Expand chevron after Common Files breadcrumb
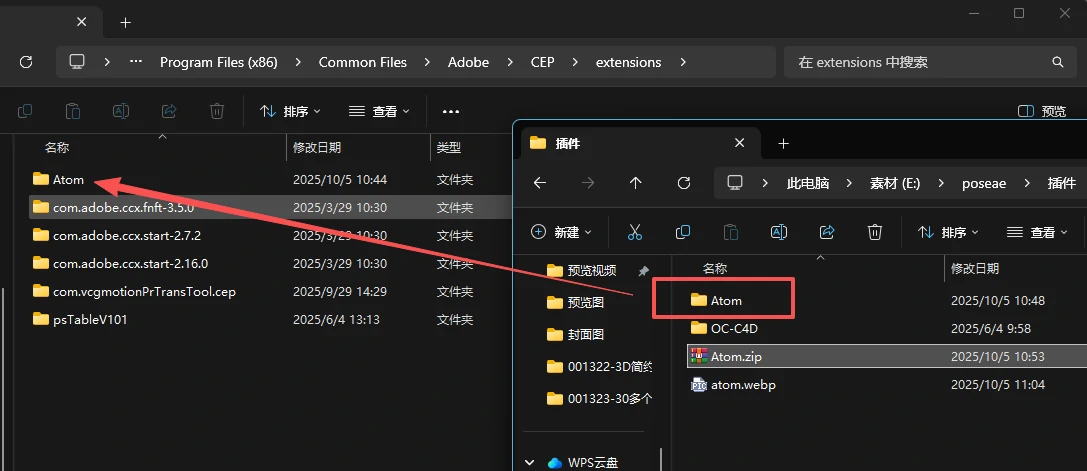 pyautogui.click(x=427, y=62)
